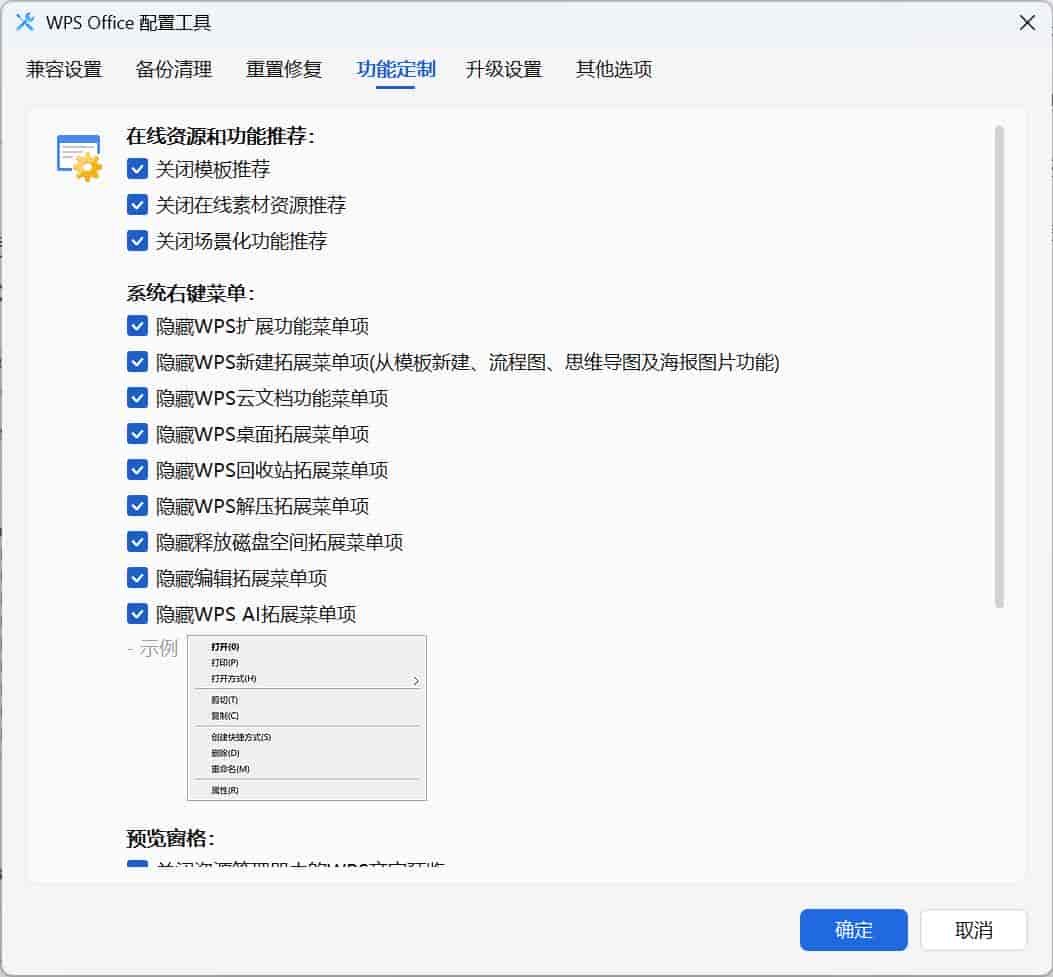1053x977 pixels.
Task: Toggle 隐藏WPS解压拓展菜单项 checkbox
Action: click(137, 506)
